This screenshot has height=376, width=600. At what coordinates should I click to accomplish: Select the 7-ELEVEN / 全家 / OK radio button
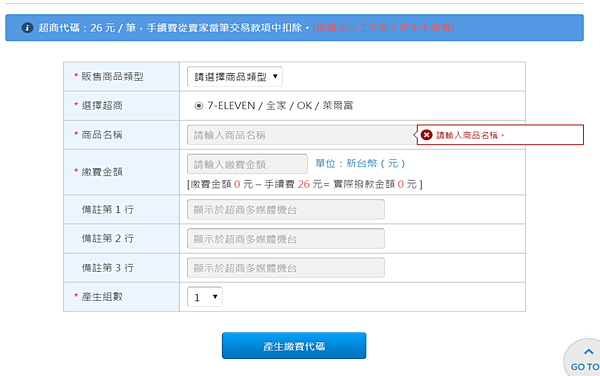point(198,106)
